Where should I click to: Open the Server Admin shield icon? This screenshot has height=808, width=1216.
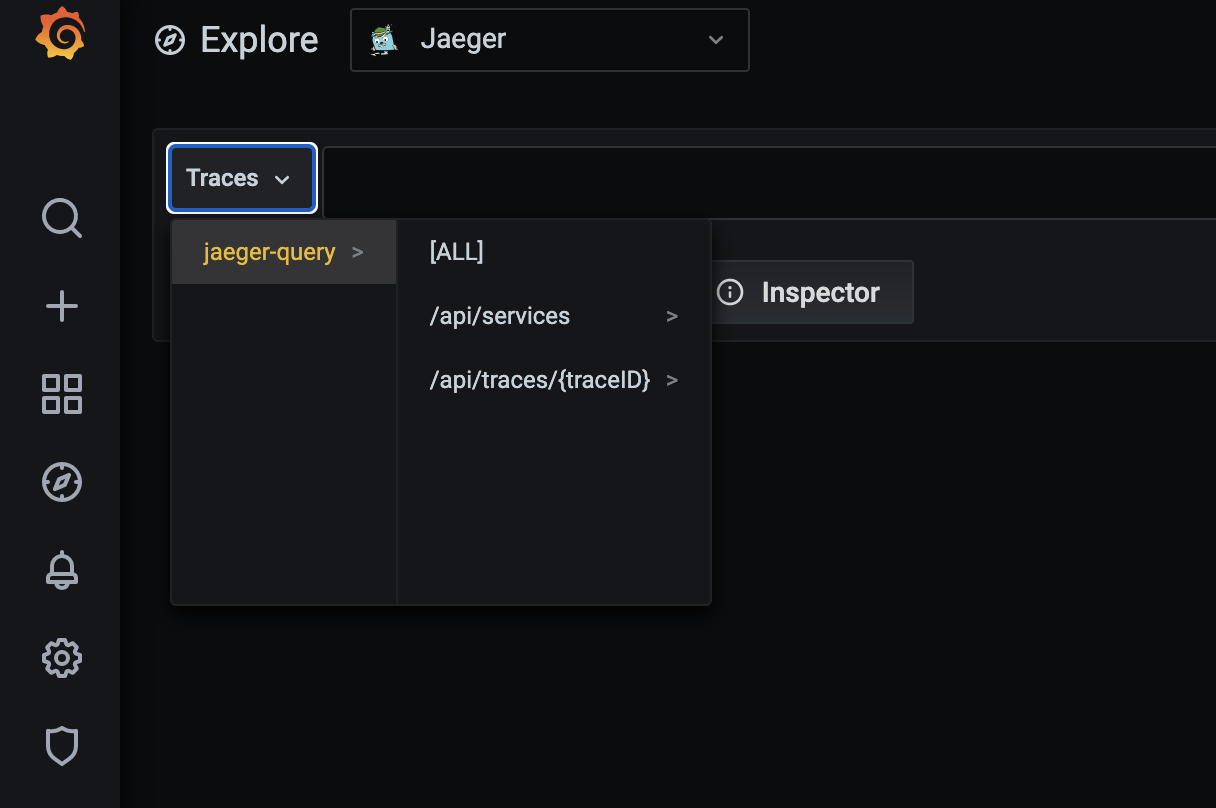[62, 746]
